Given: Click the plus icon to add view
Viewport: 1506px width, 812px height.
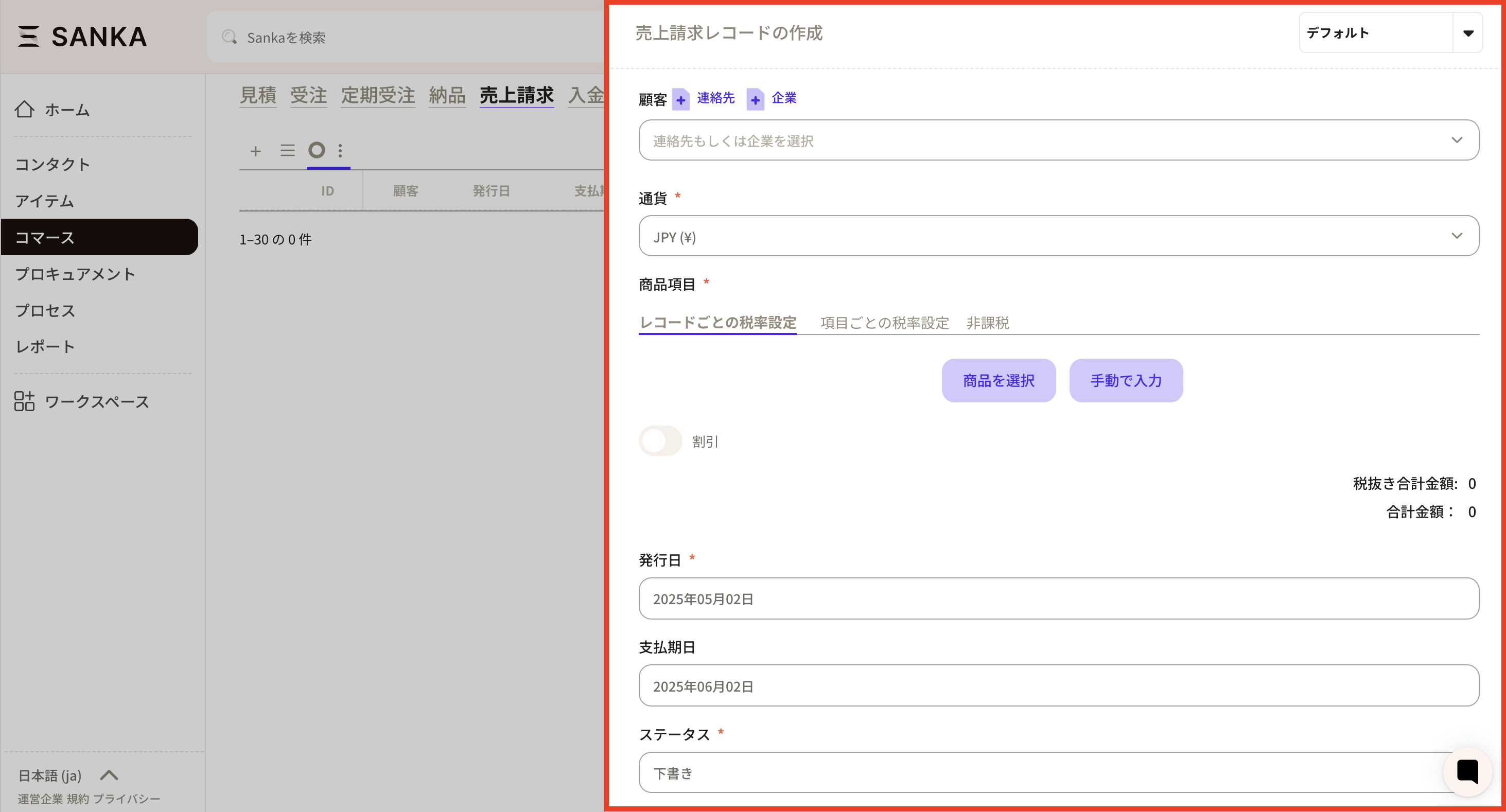Looking at the screenshot, I should coord(255,151).
